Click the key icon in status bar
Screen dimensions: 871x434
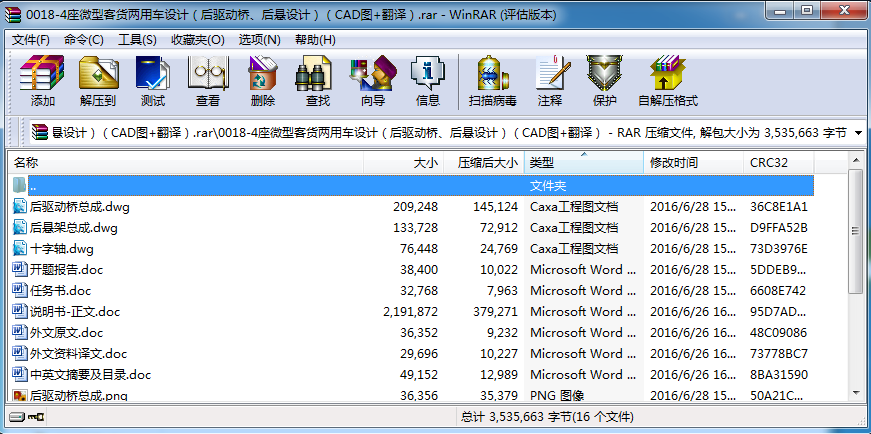(x=37, y=416)
